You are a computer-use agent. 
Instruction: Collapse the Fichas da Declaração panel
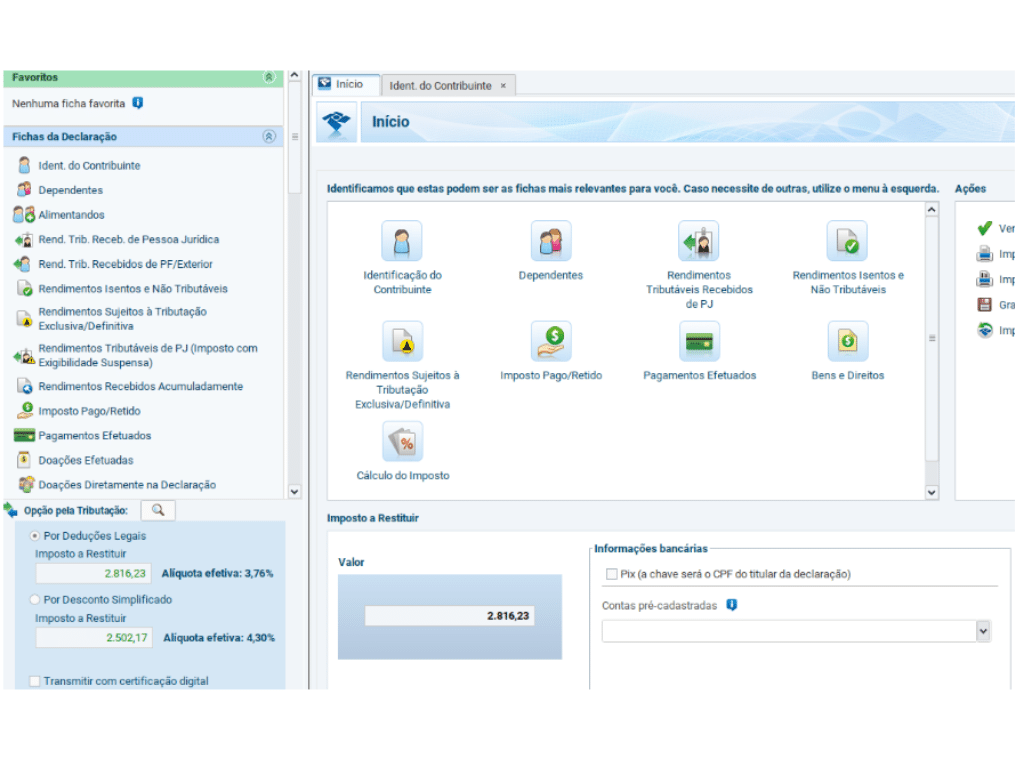268,137
